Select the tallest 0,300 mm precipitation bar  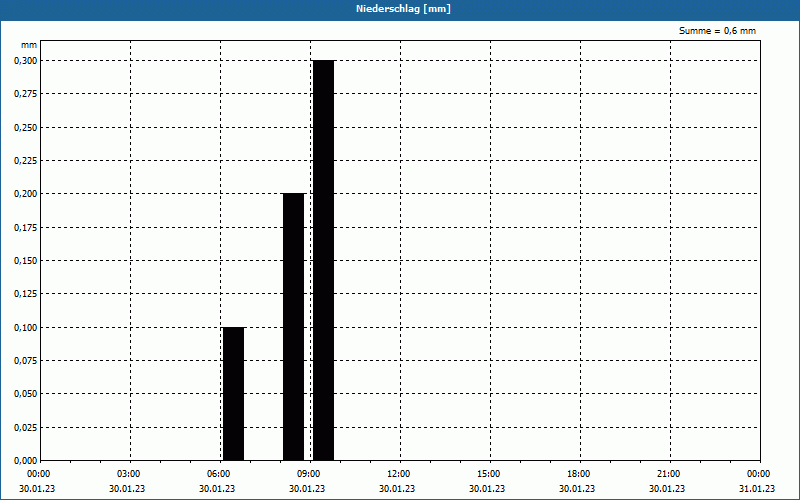tap(323, 260)
